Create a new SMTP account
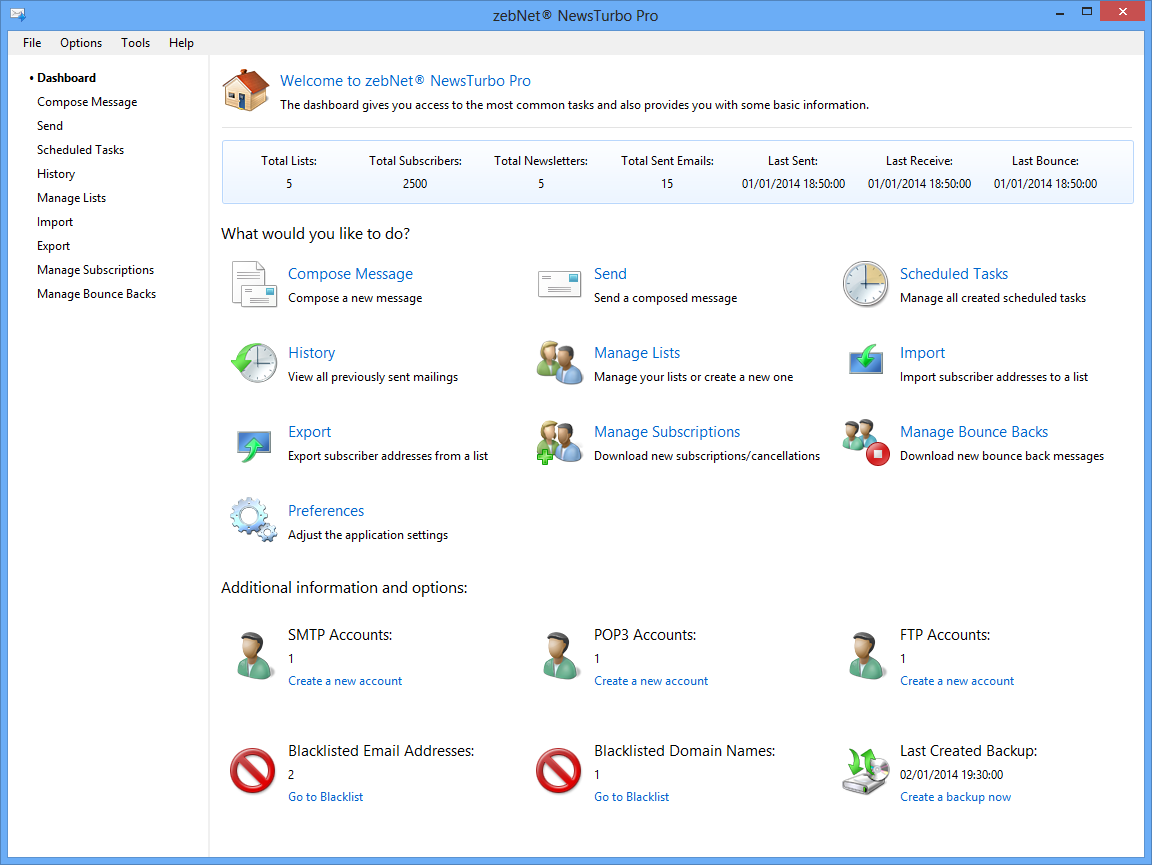Image resolution: width=1152 pixels, height=865 pixels. 345,681
